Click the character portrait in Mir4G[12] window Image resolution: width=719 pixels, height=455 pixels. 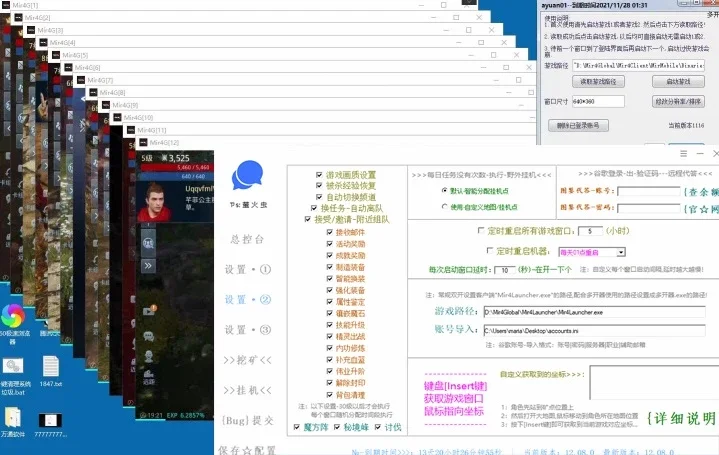[x=155, y=202]
